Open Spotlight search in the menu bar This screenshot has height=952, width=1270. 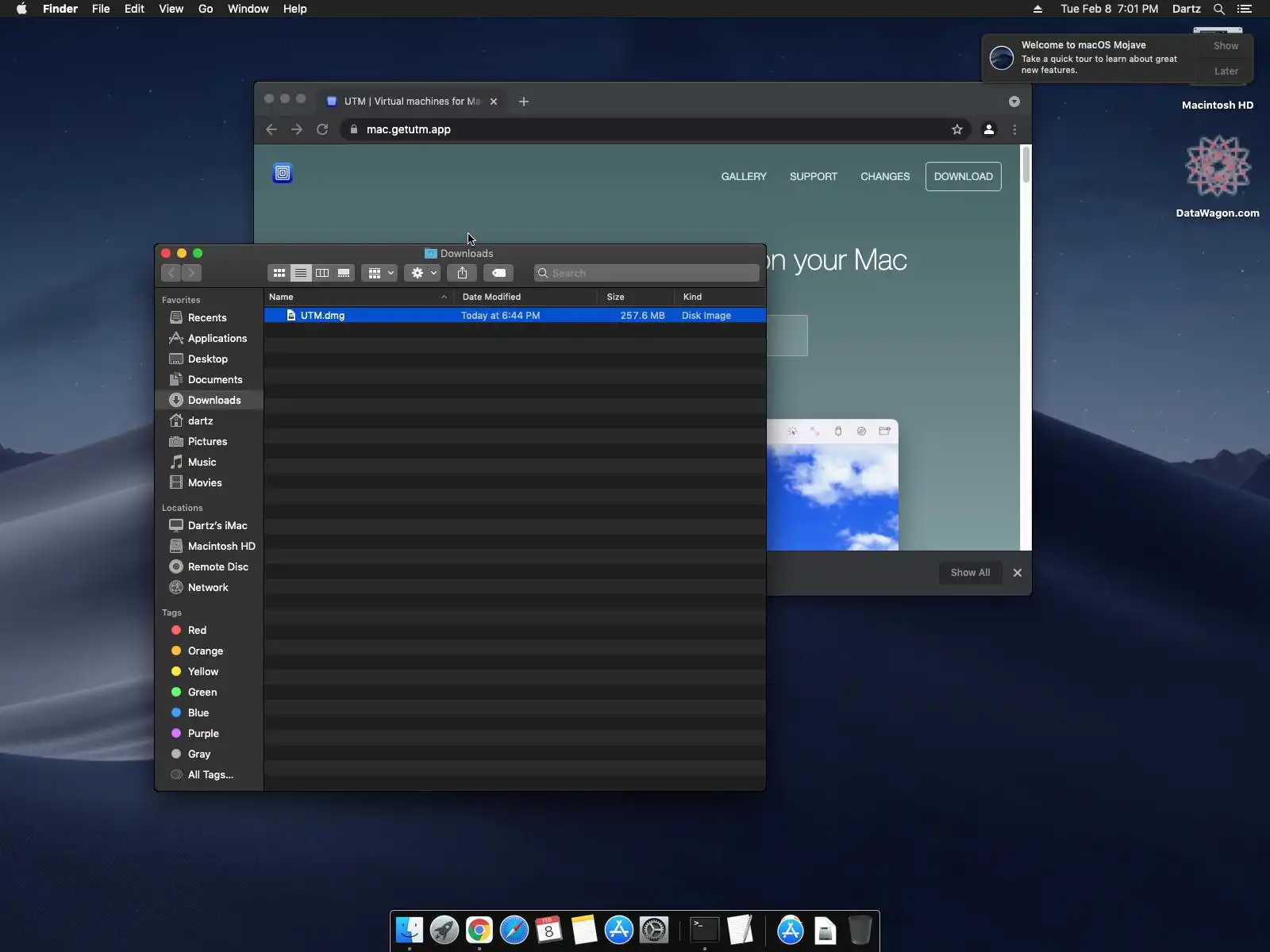click(x=1219, y=9)
